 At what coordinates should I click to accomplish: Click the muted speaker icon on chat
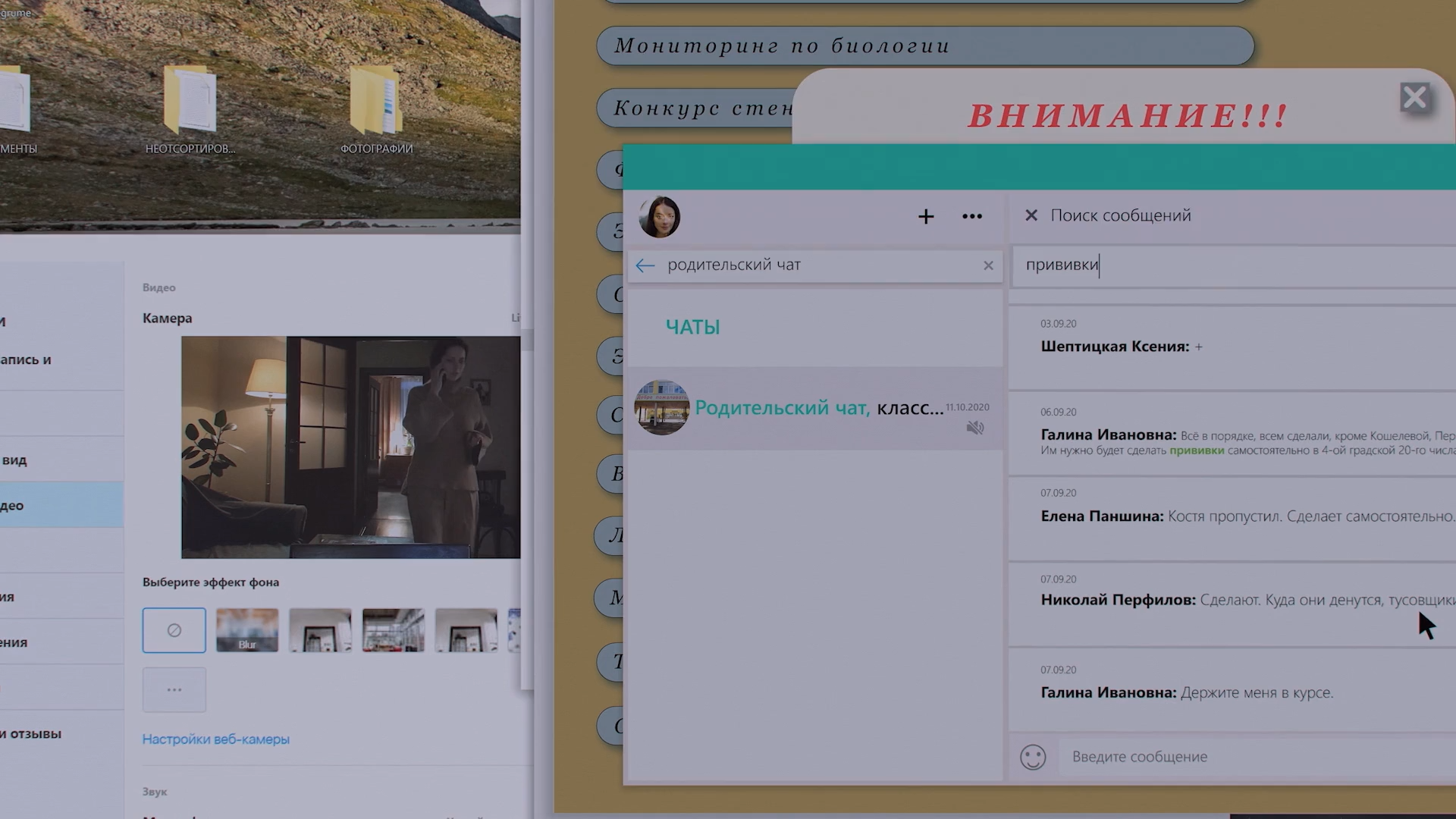point(975,428)
